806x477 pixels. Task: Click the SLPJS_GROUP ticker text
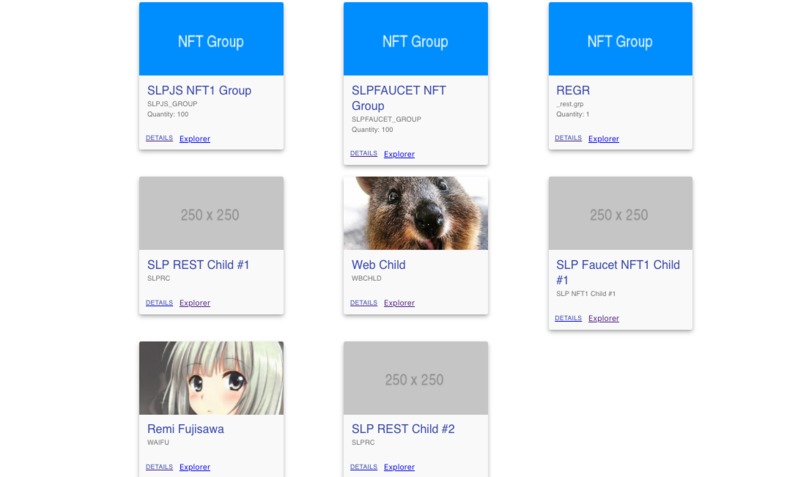172,104
